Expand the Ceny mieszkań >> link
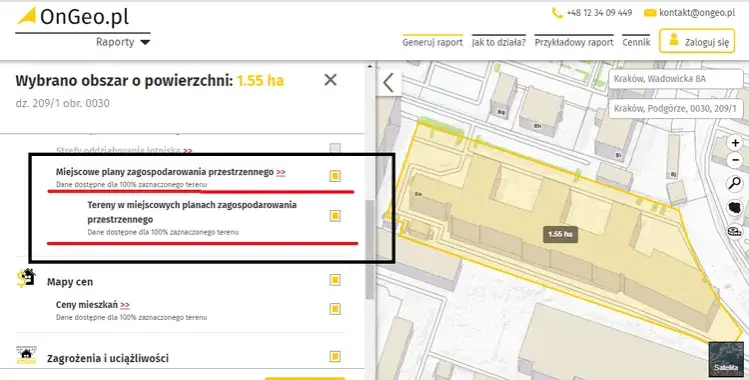The width and height of the screenshot is (749, 380). point(125,305)
